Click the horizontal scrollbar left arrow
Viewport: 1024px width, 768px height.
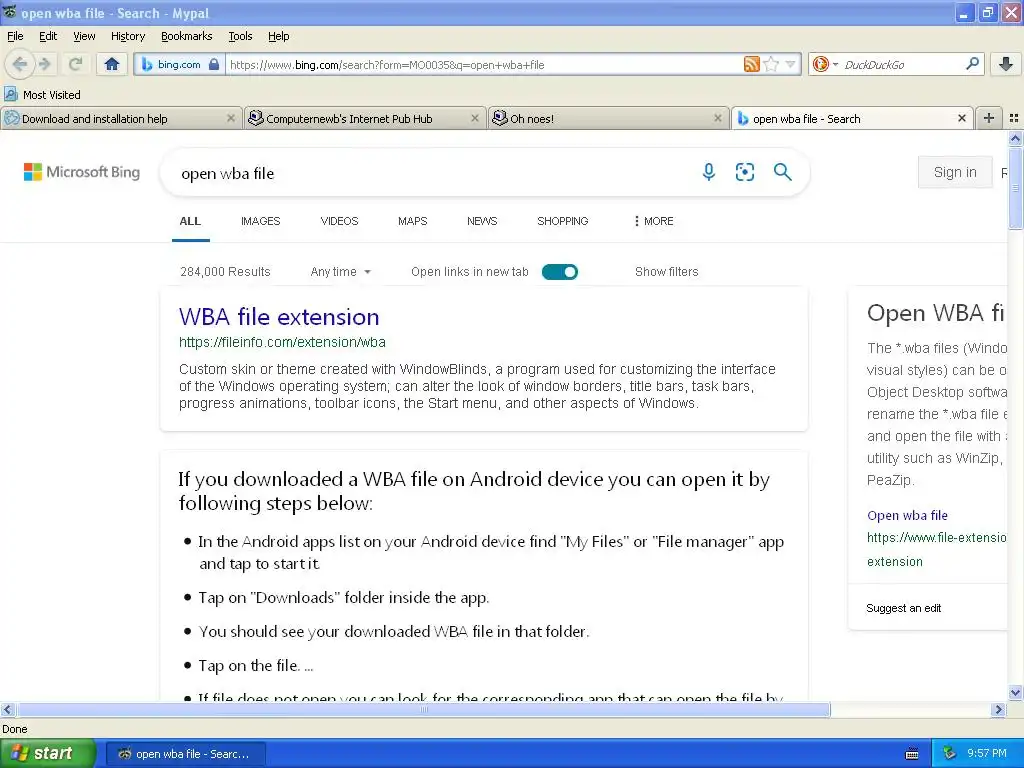tap(7, 709)
